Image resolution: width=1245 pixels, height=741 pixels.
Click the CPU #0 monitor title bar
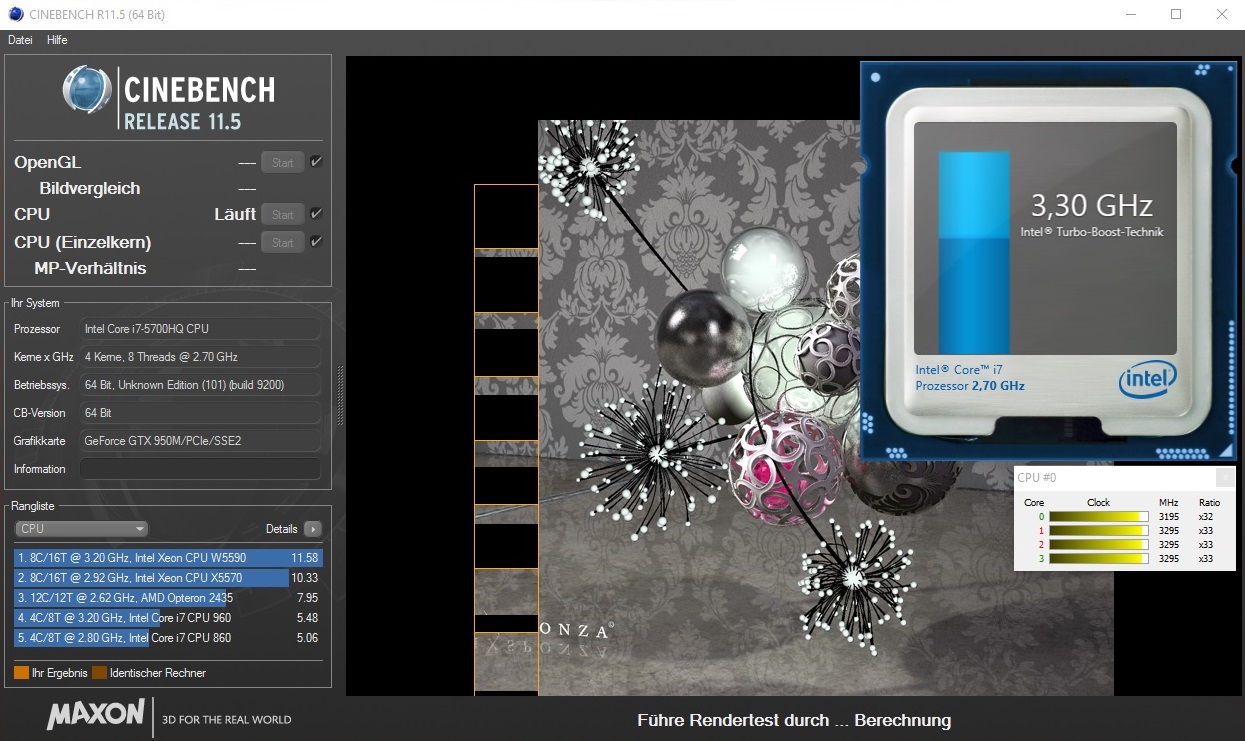click(1115, 478)
